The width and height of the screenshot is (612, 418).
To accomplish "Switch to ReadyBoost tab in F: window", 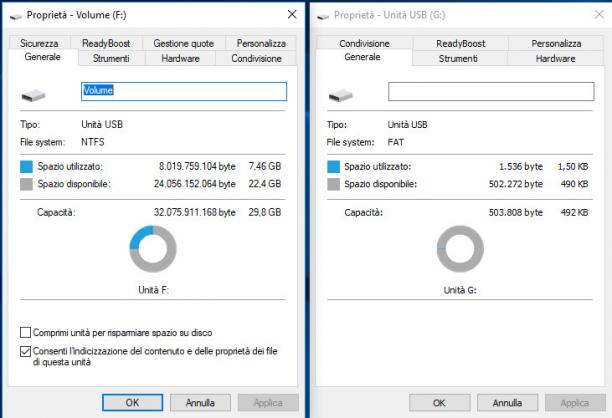I will [106, 43].
